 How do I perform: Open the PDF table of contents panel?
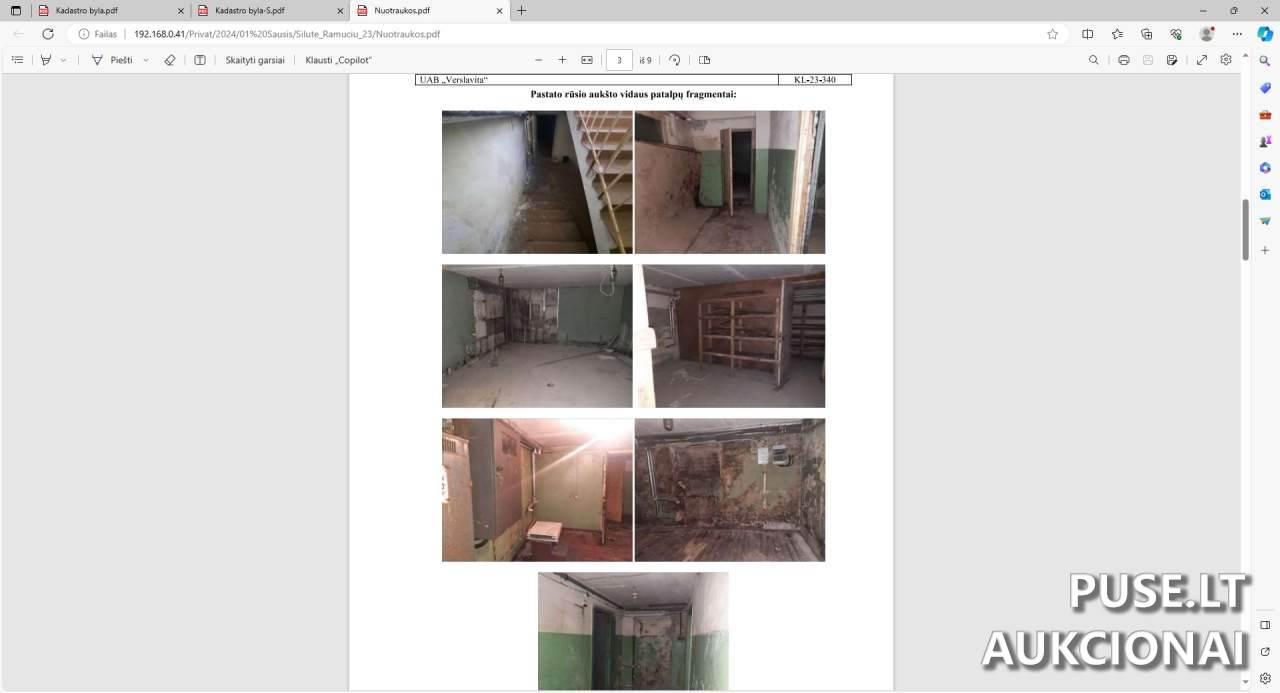coord(17,60)
